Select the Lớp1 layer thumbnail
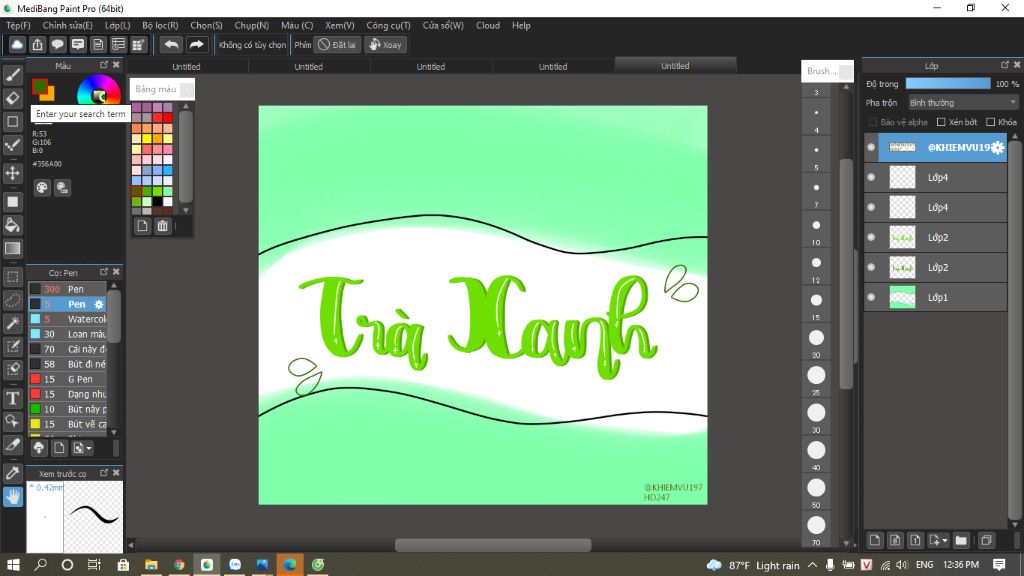The image size is (1024, 576). point(903,297)
